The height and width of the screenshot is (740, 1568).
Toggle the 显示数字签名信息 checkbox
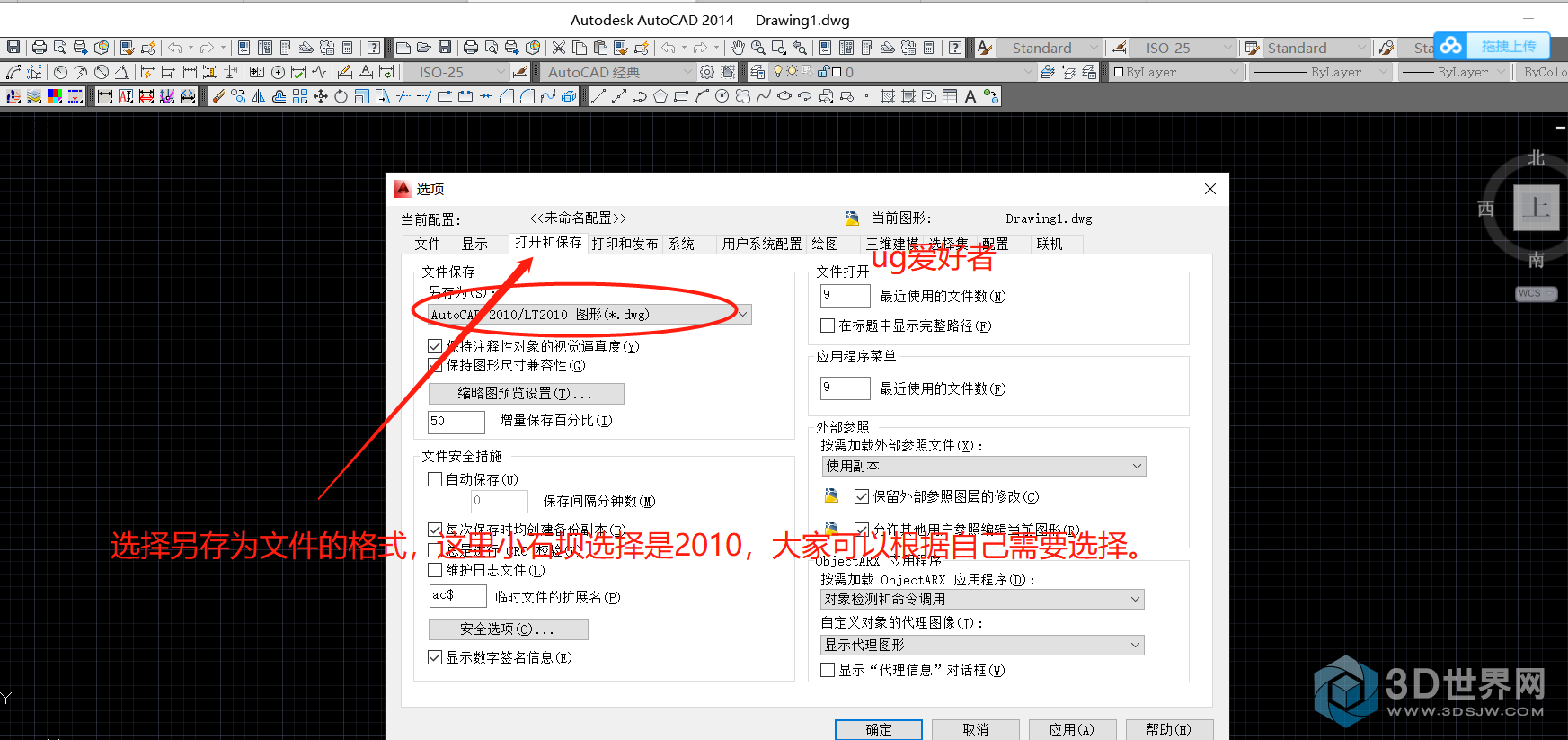[x=435, y=657]
